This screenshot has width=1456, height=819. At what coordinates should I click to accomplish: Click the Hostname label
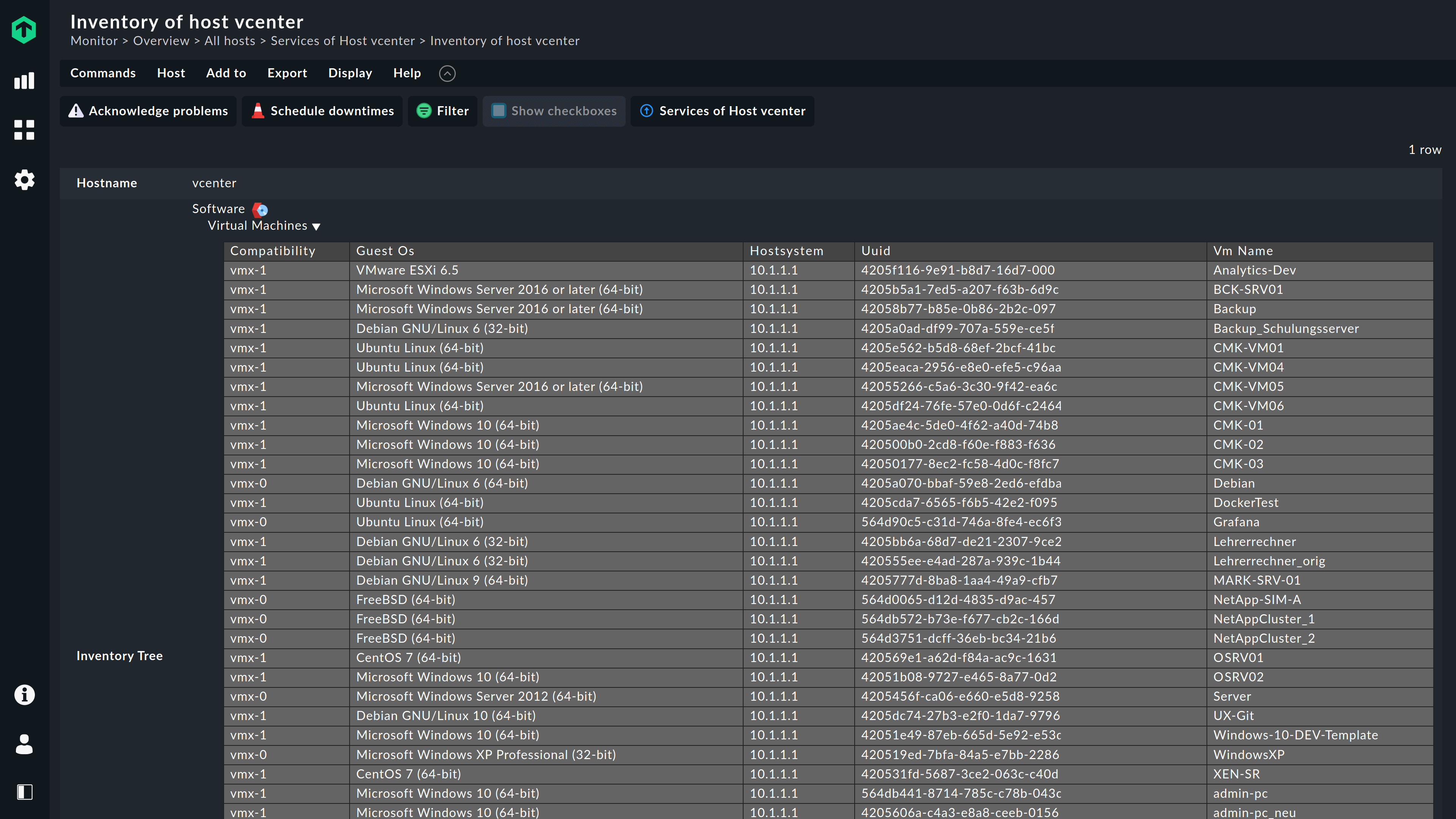tap(106, 183)
